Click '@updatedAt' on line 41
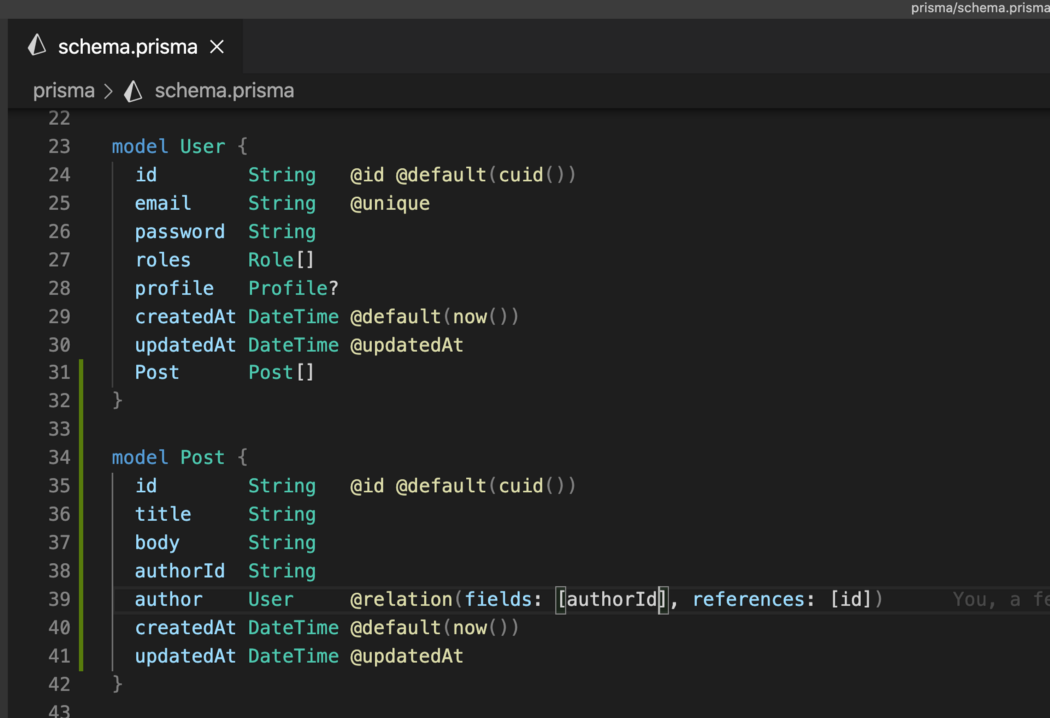 point(406,656)
